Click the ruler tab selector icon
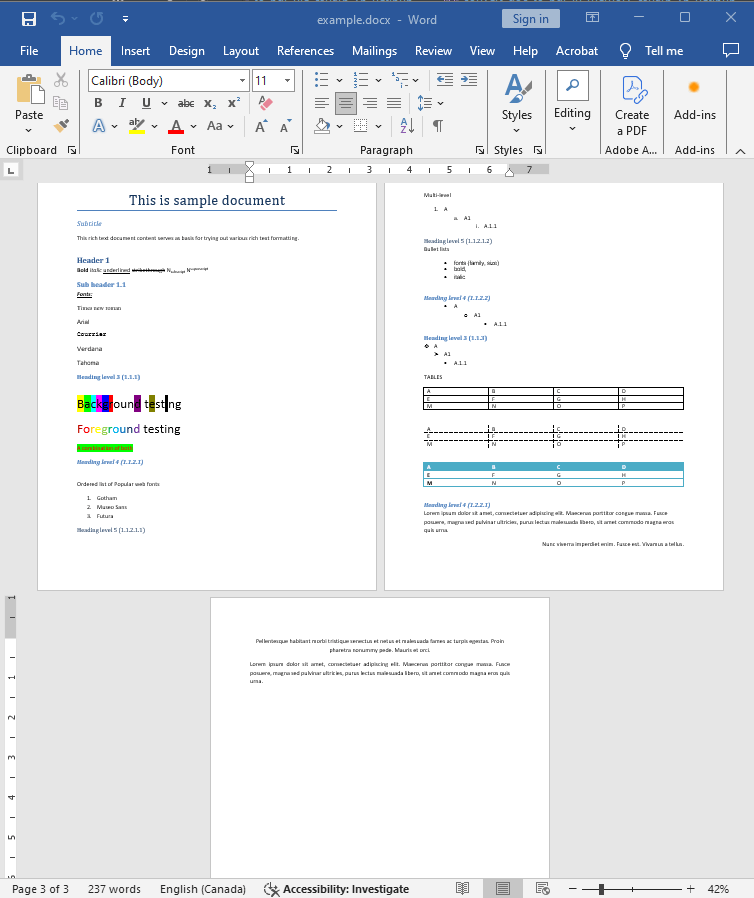This screenshot has height=898, width=754. (11, 170)
